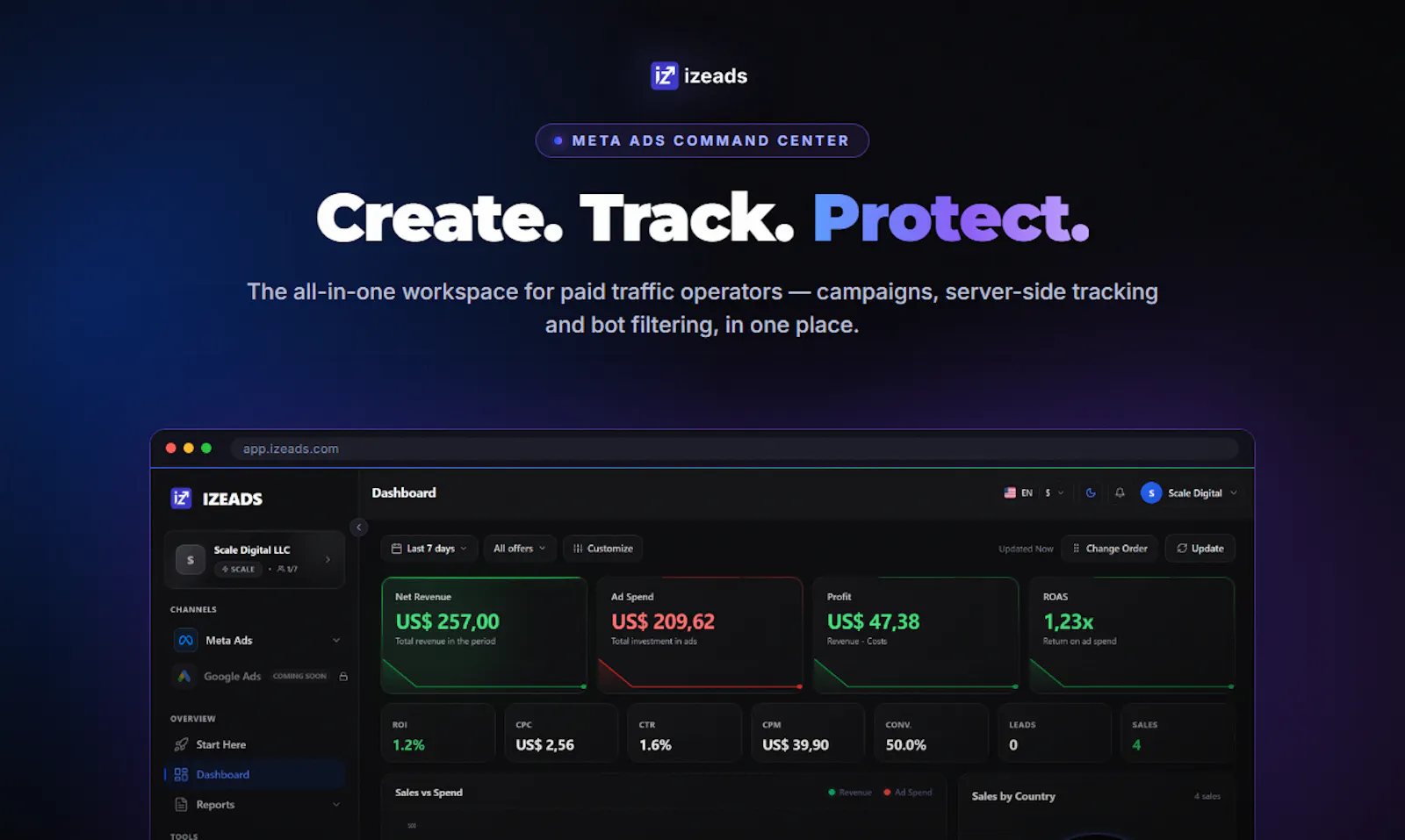Click the Sales vs Spend chart title
Screen dimensions: 1405x840
(x=429, y=793)
